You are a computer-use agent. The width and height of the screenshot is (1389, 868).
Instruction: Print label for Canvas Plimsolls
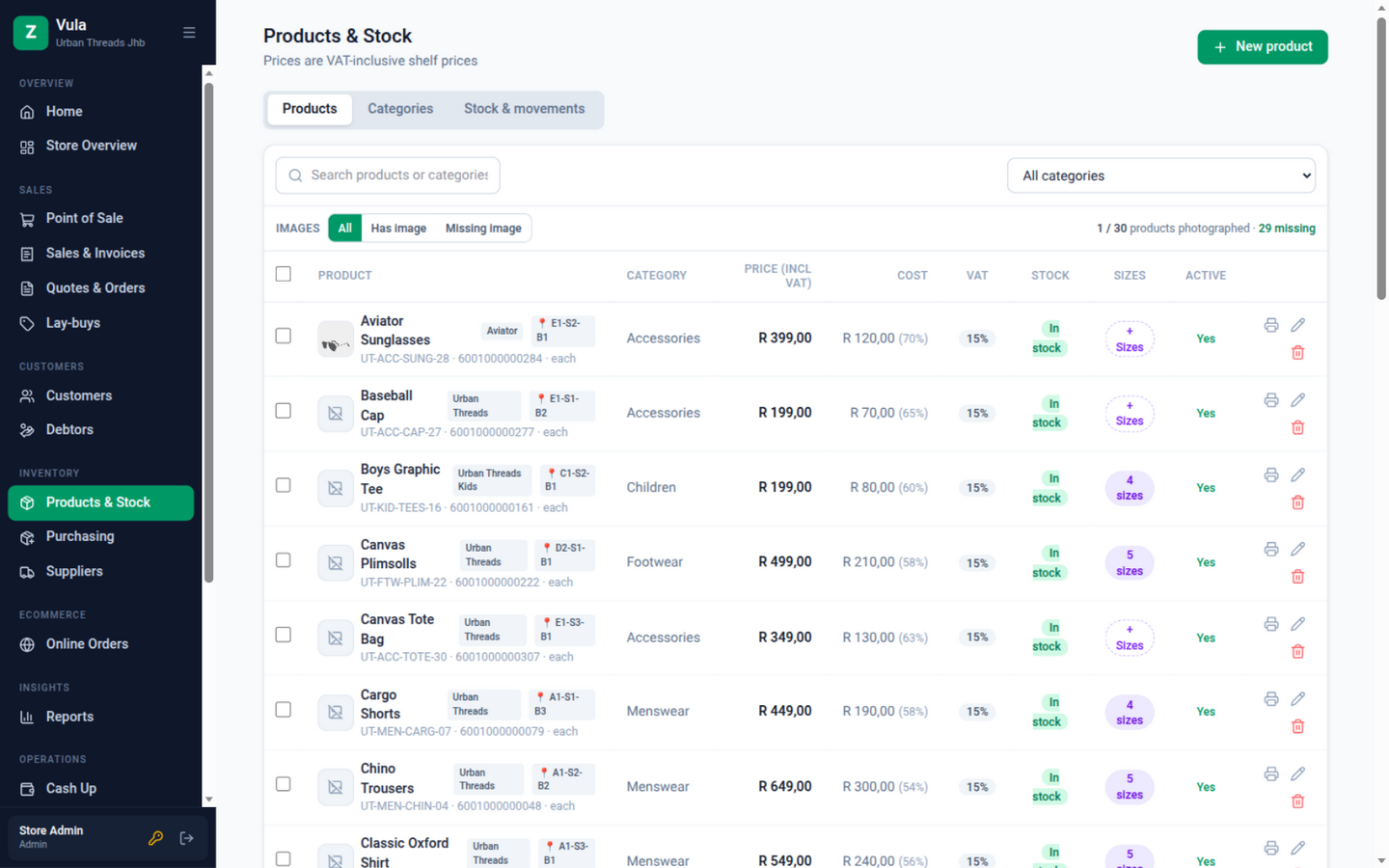click(x=1271, y=549)
